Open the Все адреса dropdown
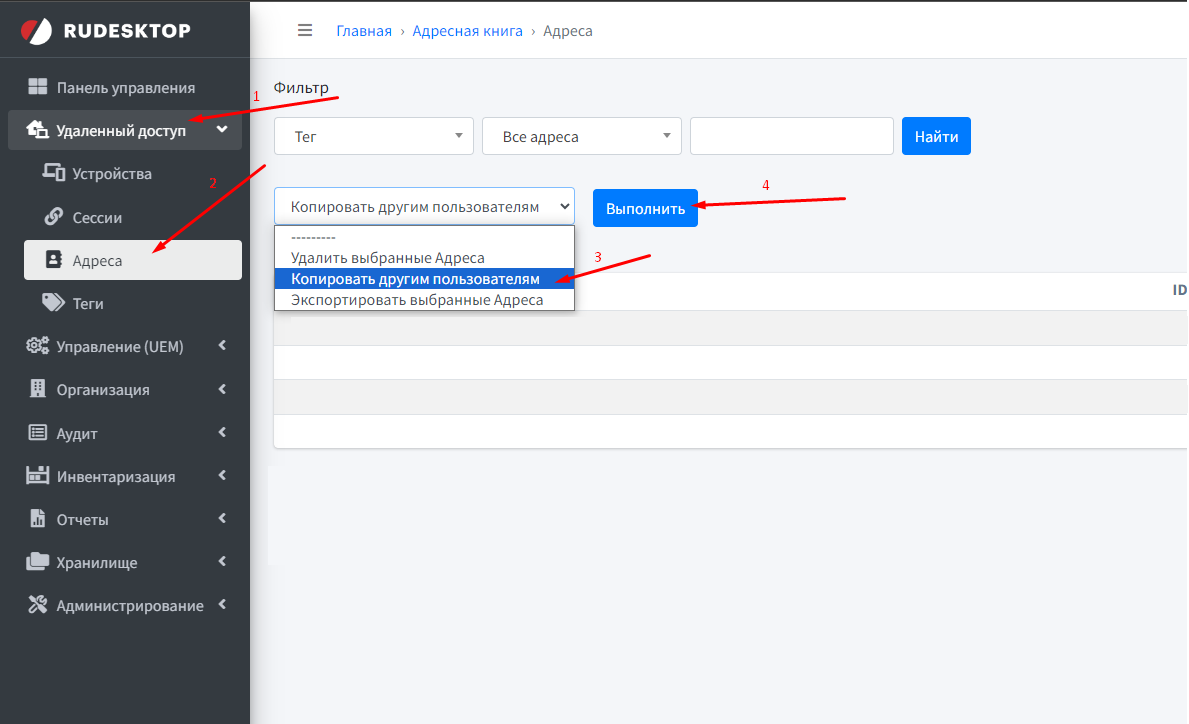1189x724 pixels. pyautogui.click(x=581, y=136)
